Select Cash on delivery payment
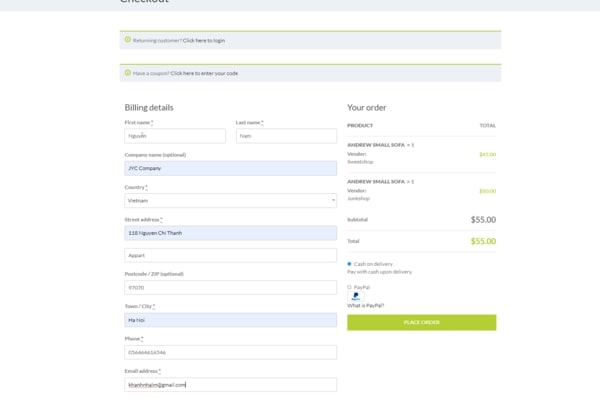600x400 pixels. [x=349, y=264]
